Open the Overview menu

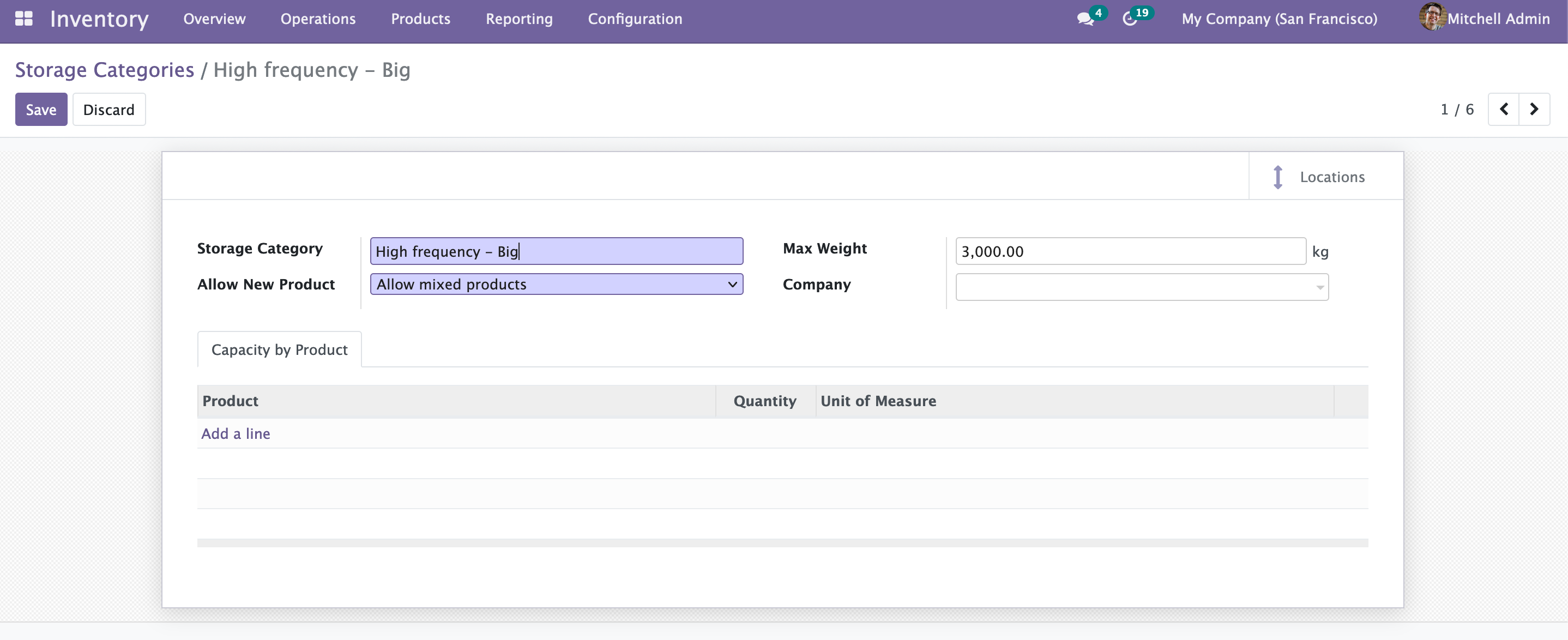(214, 19)
